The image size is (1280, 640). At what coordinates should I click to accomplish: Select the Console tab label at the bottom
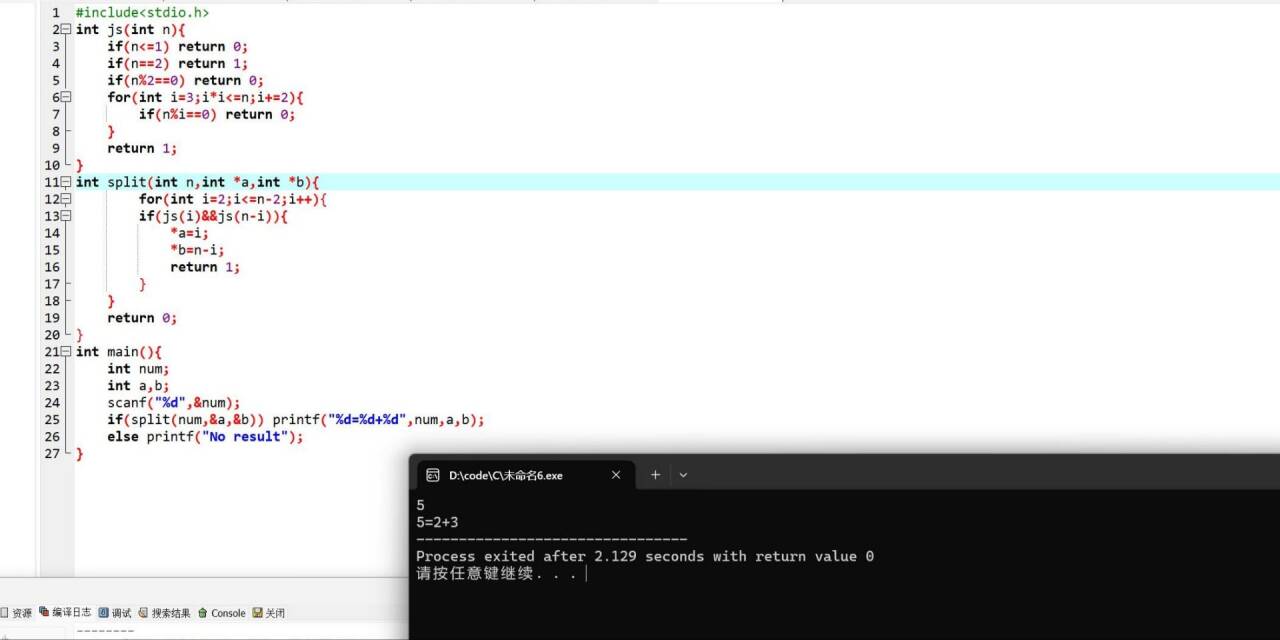point(228,612)
